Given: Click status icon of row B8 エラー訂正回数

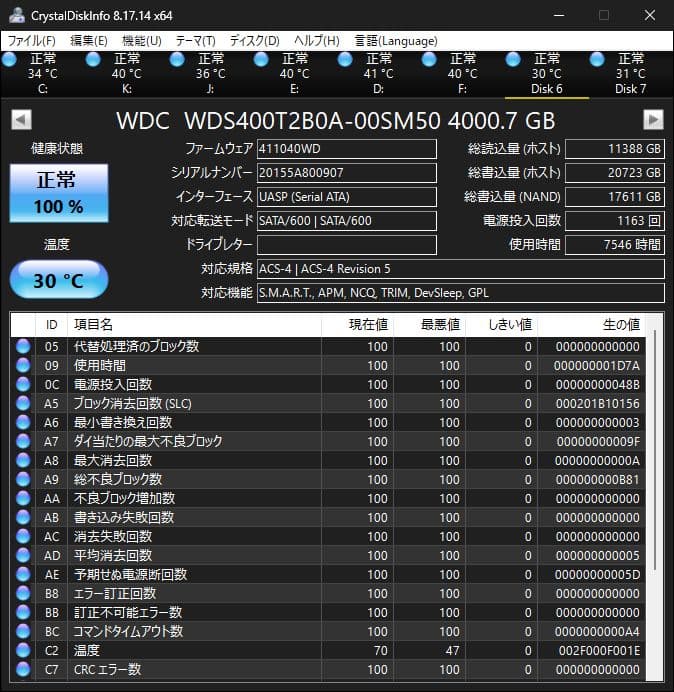Looking at the screenshot, I should pyautogui.click(x=23, y=593).
